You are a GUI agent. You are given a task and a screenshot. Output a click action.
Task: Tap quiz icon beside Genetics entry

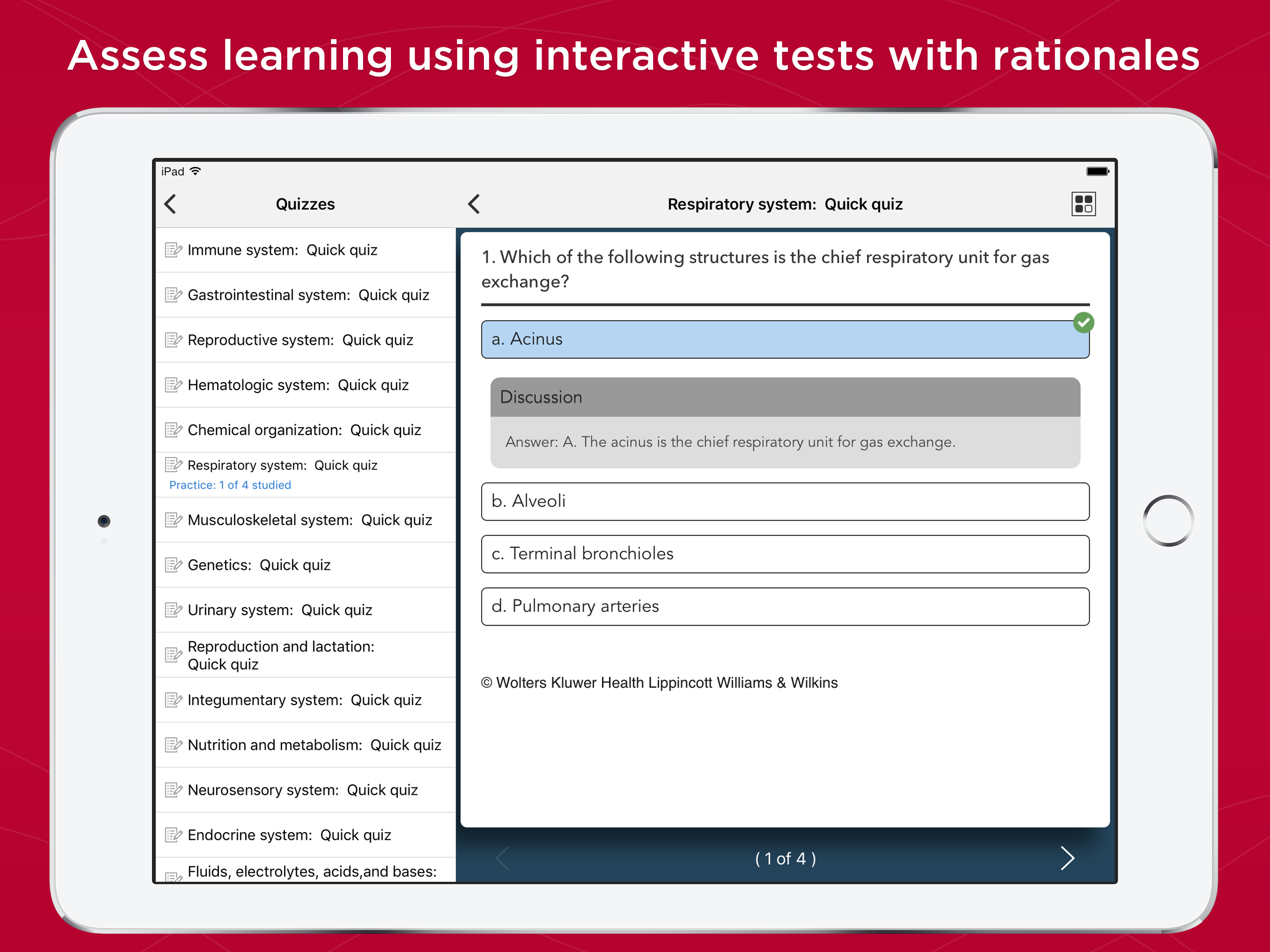click(173, 565)
